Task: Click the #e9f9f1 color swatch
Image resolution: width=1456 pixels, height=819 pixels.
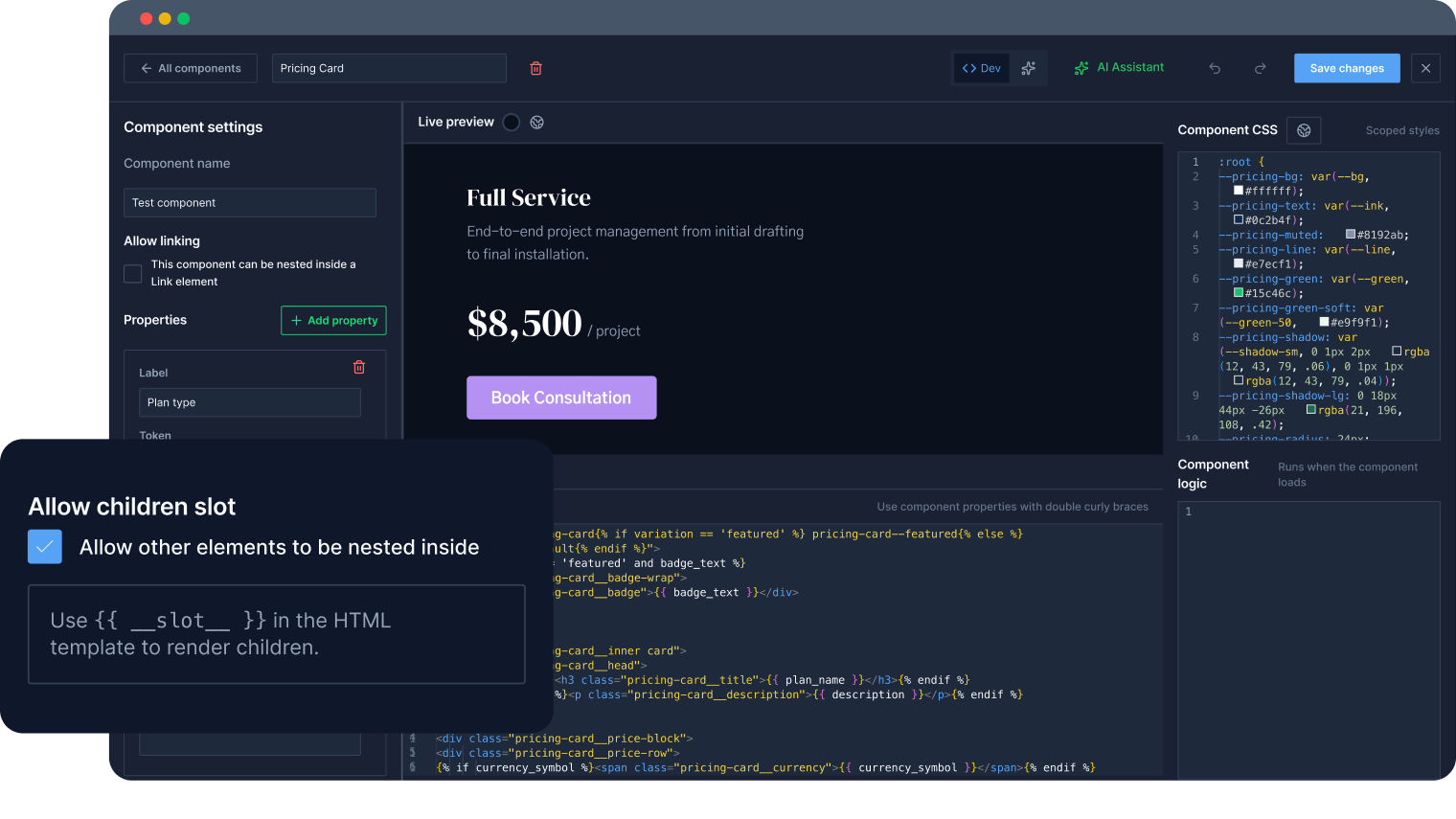Action: 1324,322
